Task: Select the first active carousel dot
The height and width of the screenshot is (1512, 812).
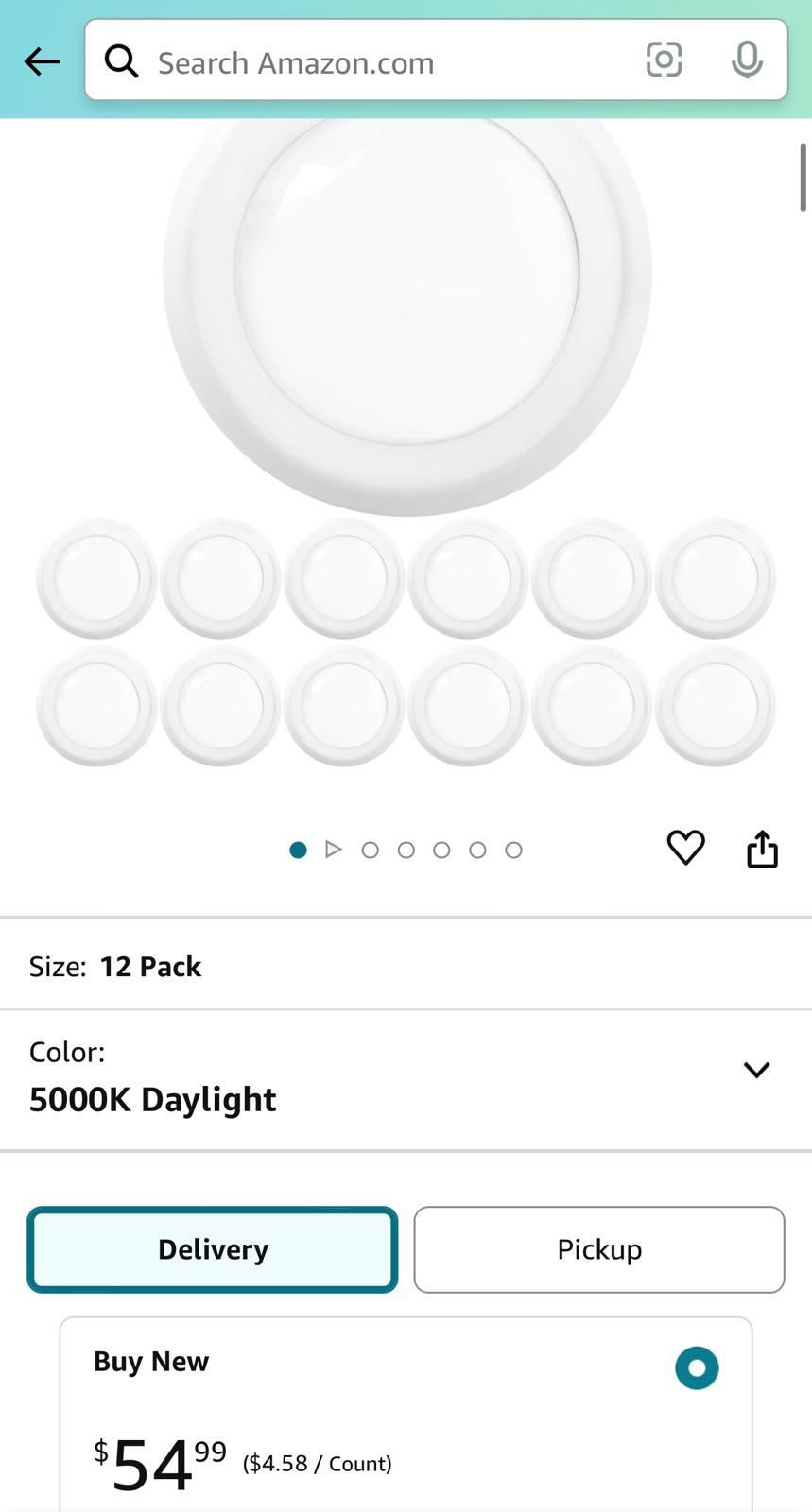Action: tap(298, 850)
